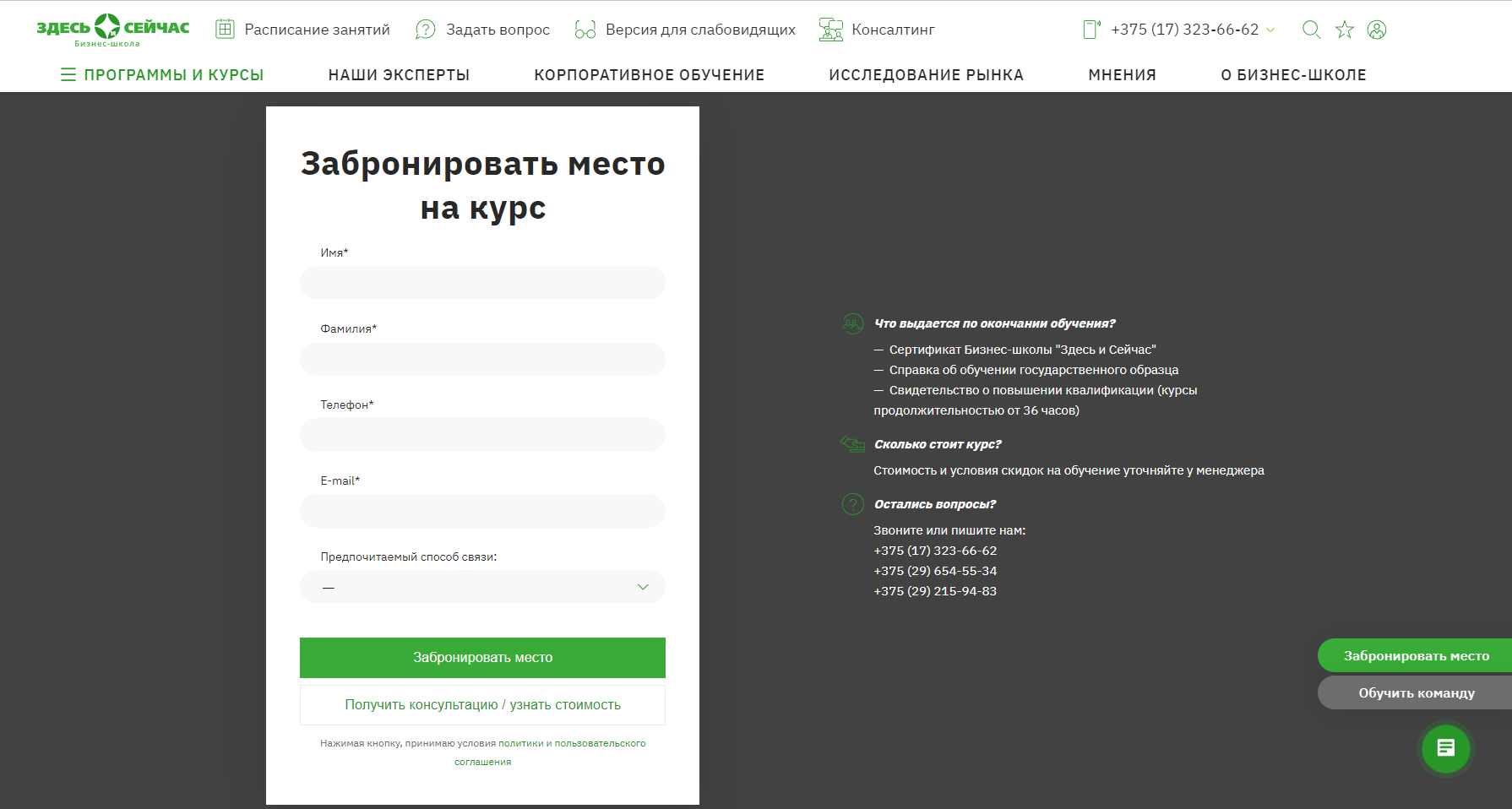Focus the Телефон input field

tap(482, 435)
